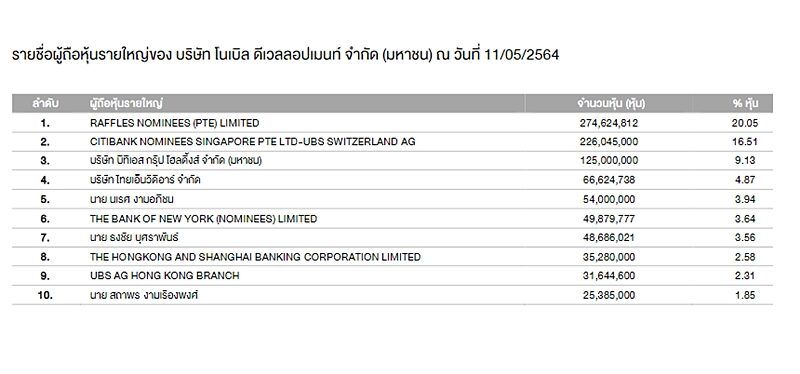Click shareholder นาย สถาพร งามเรืองพงศ์
Image resolution: width=800 pixels, height=374 pixels.
click(144, 295)
